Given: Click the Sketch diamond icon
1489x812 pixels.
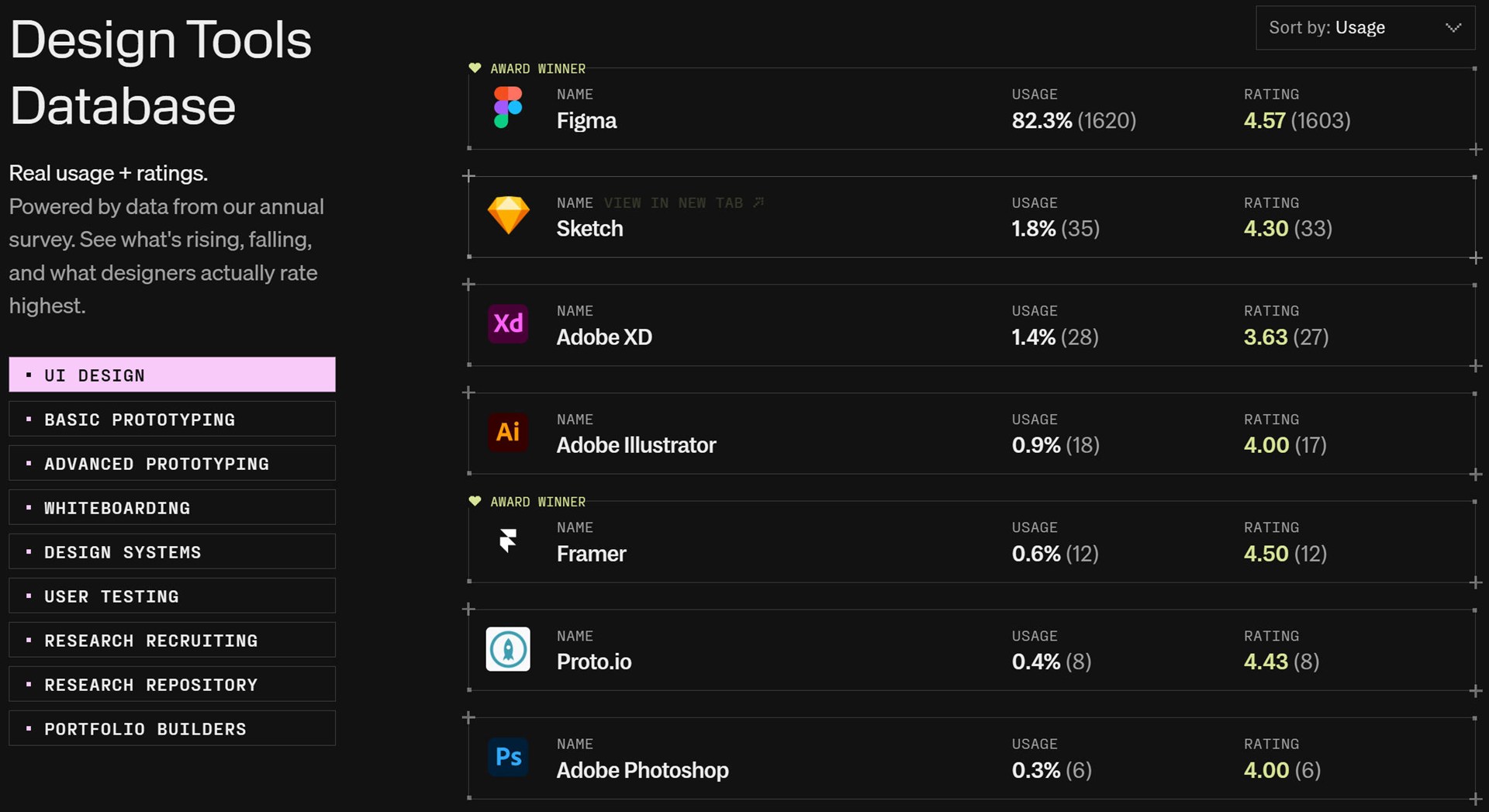Looking at the screenshot, I should tap(508, 215).
